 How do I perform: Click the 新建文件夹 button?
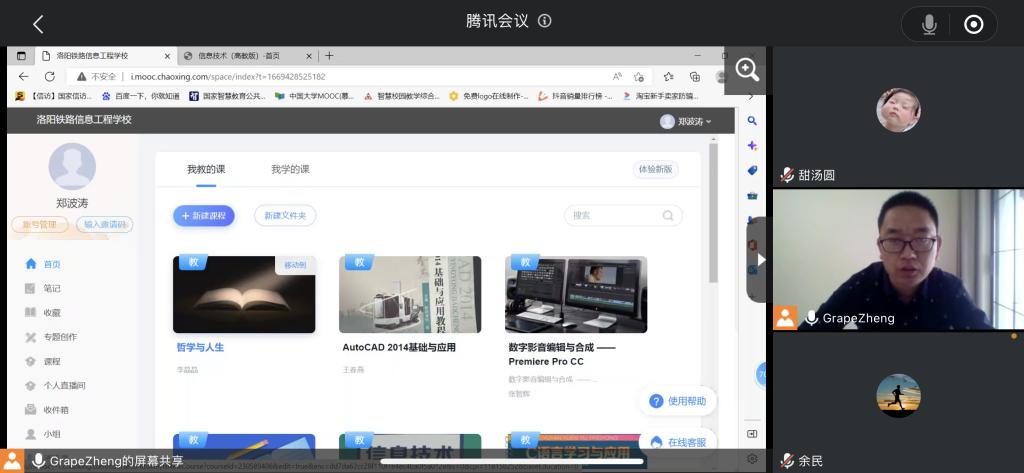[285, 215]
